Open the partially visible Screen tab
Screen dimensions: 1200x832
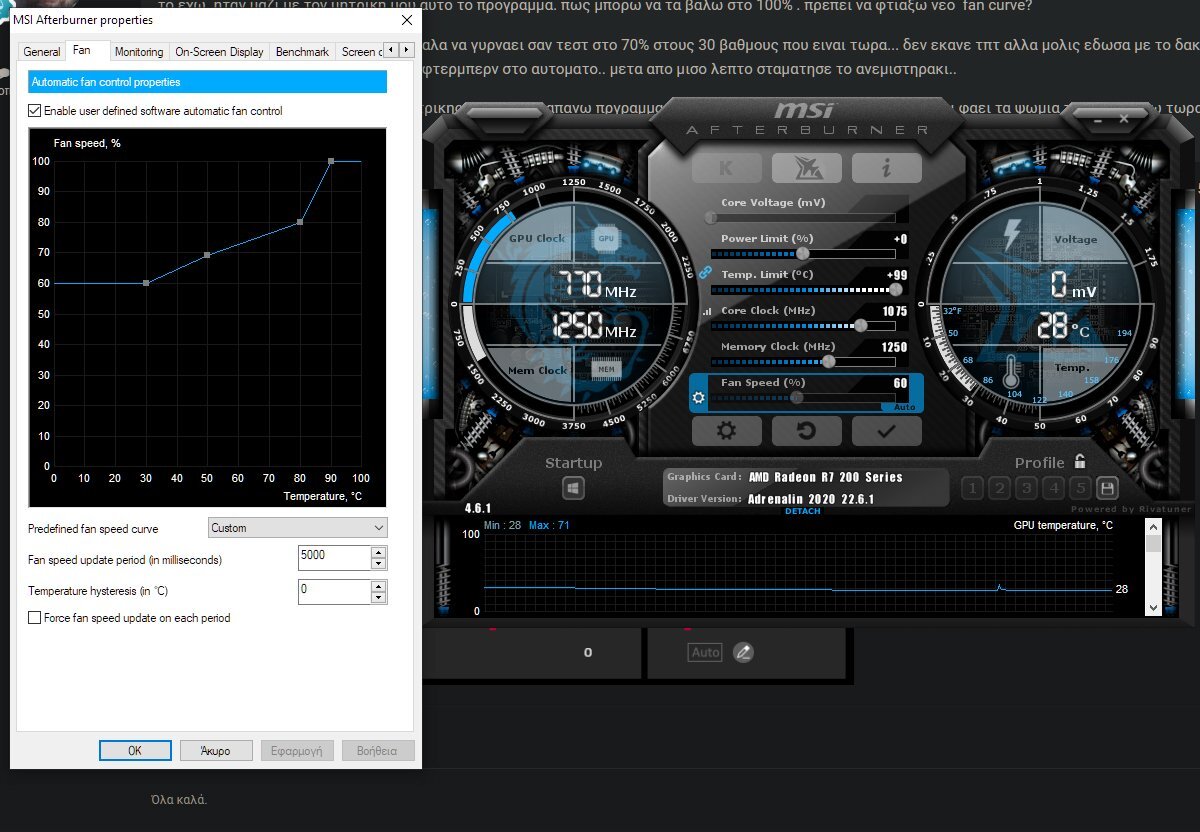[359, 52]
